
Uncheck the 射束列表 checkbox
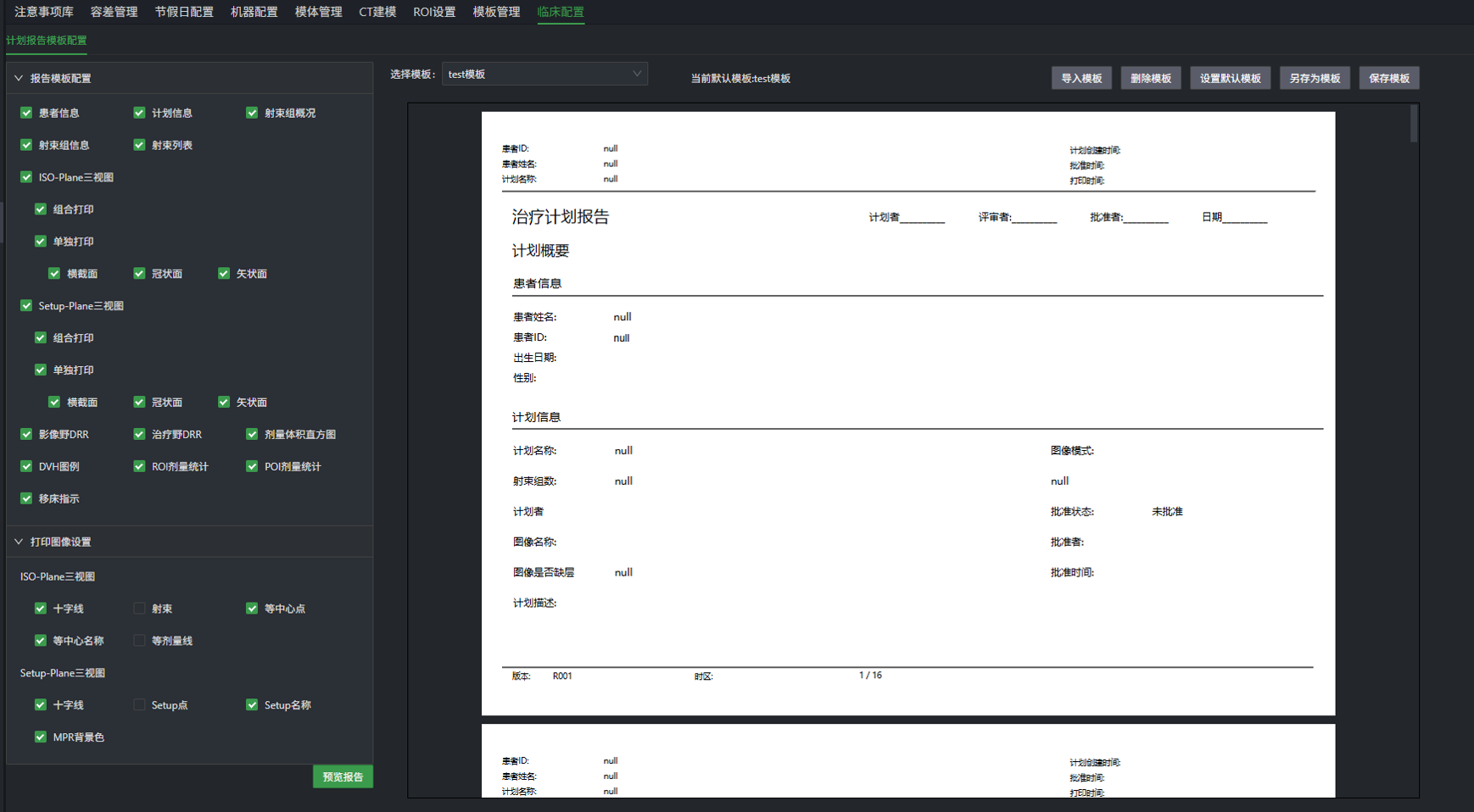pyautogui.click(x=139, y=145)
